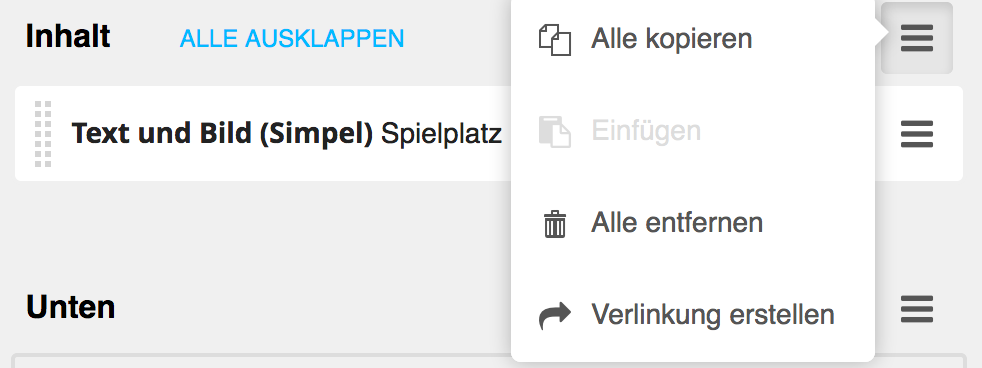Click the copy icon beside Alle kopieren
The image size is (982, 368).
(555, 40)
